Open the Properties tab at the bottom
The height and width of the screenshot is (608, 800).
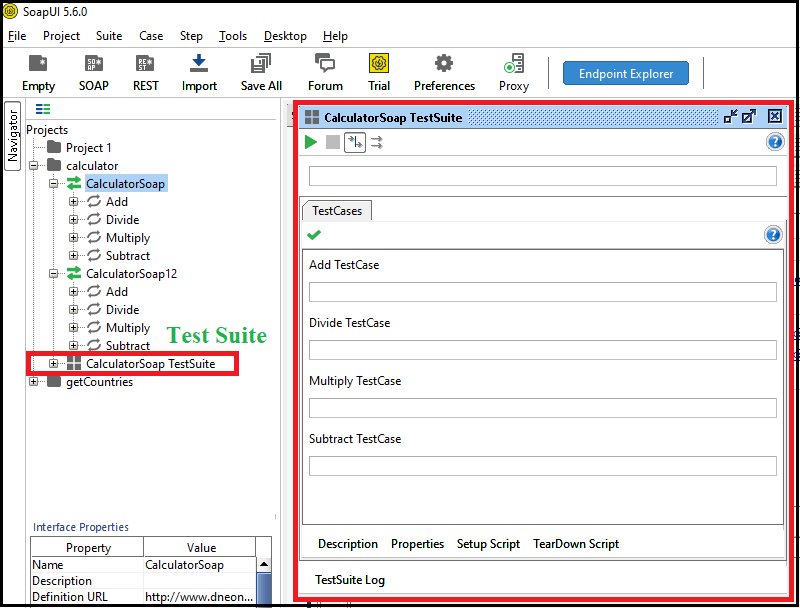tap(417, 544)
